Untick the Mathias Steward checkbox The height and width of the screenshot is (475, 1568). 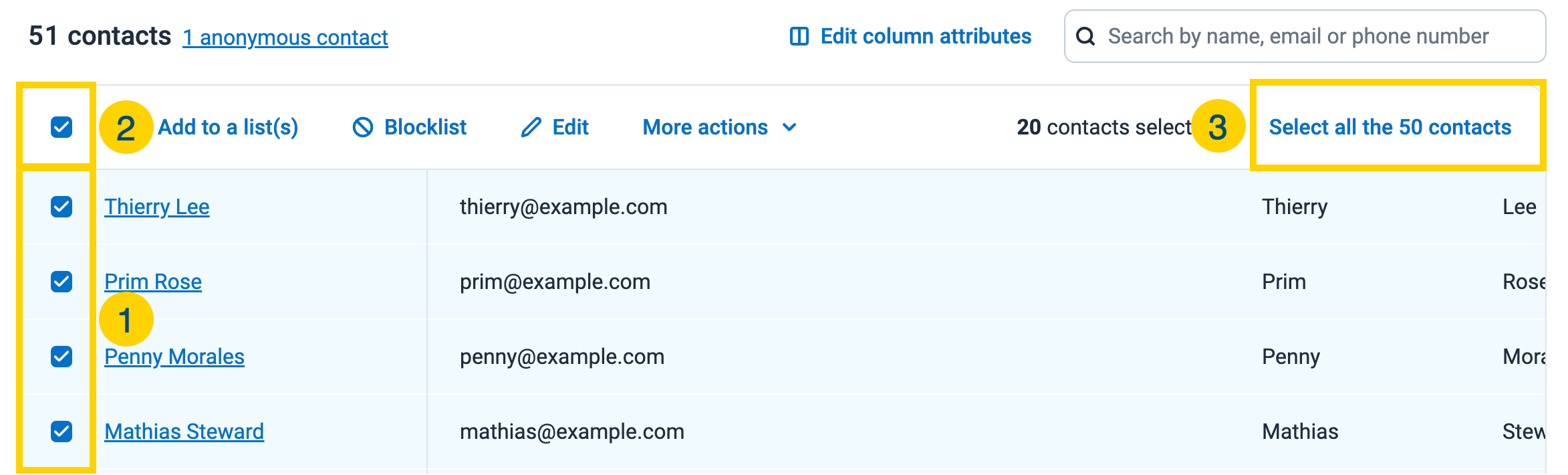[61, 432]
